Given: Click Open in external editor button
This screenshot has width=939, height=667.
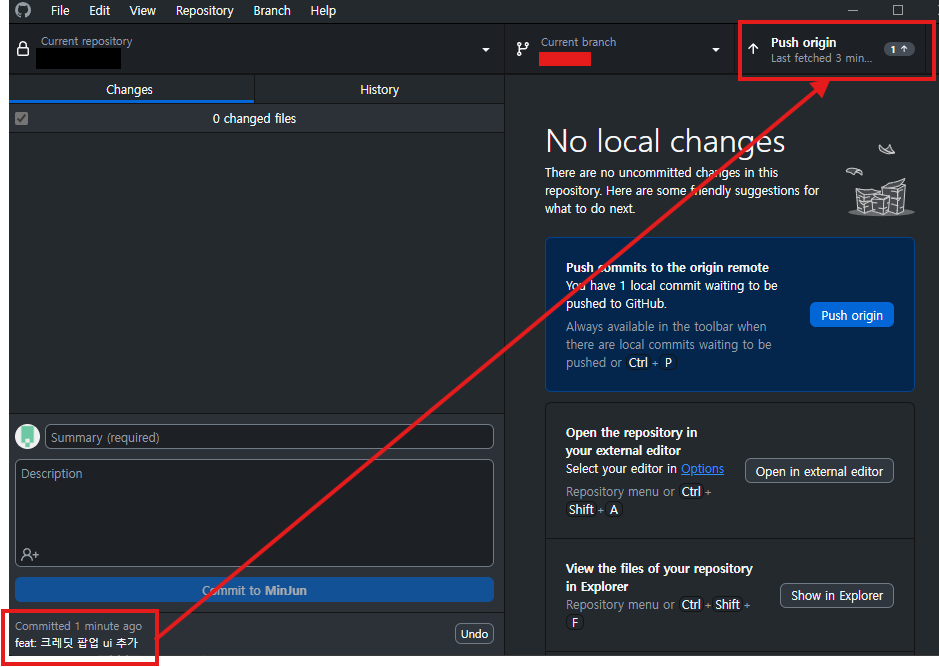Looking at the screenshot, I should pyautogui.click(x=819, y=471).
